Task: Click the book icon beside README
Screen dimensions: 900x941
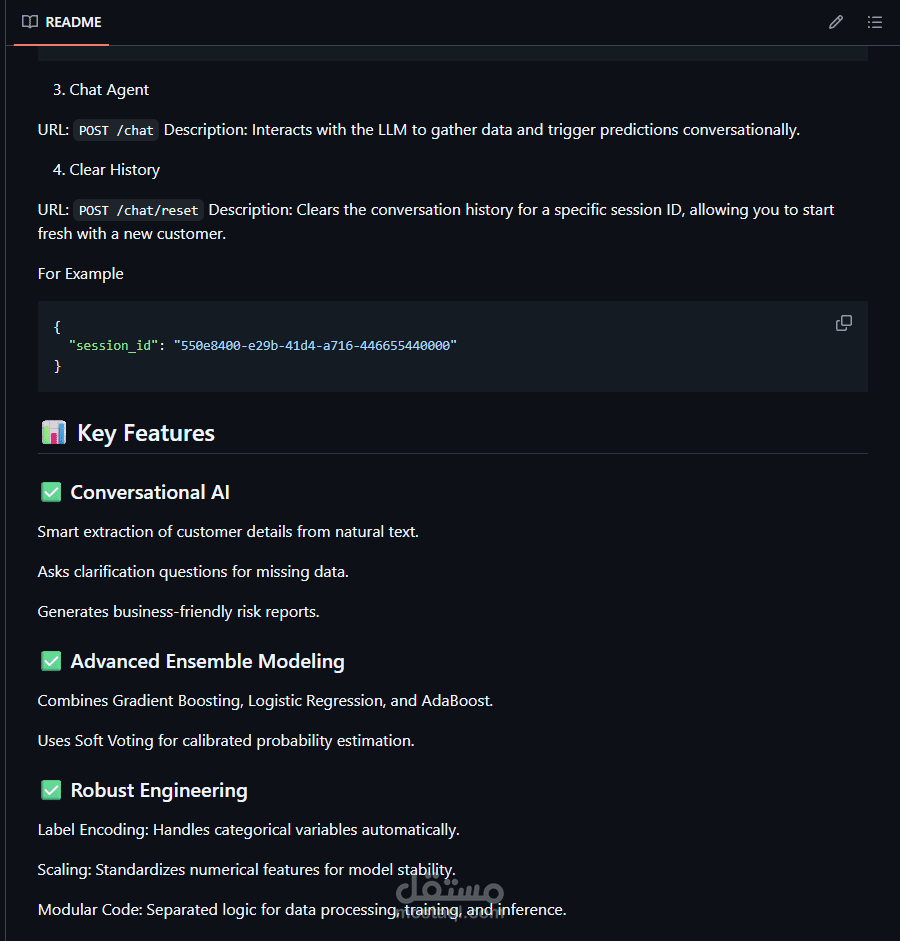Action: (x=30, y=22)
